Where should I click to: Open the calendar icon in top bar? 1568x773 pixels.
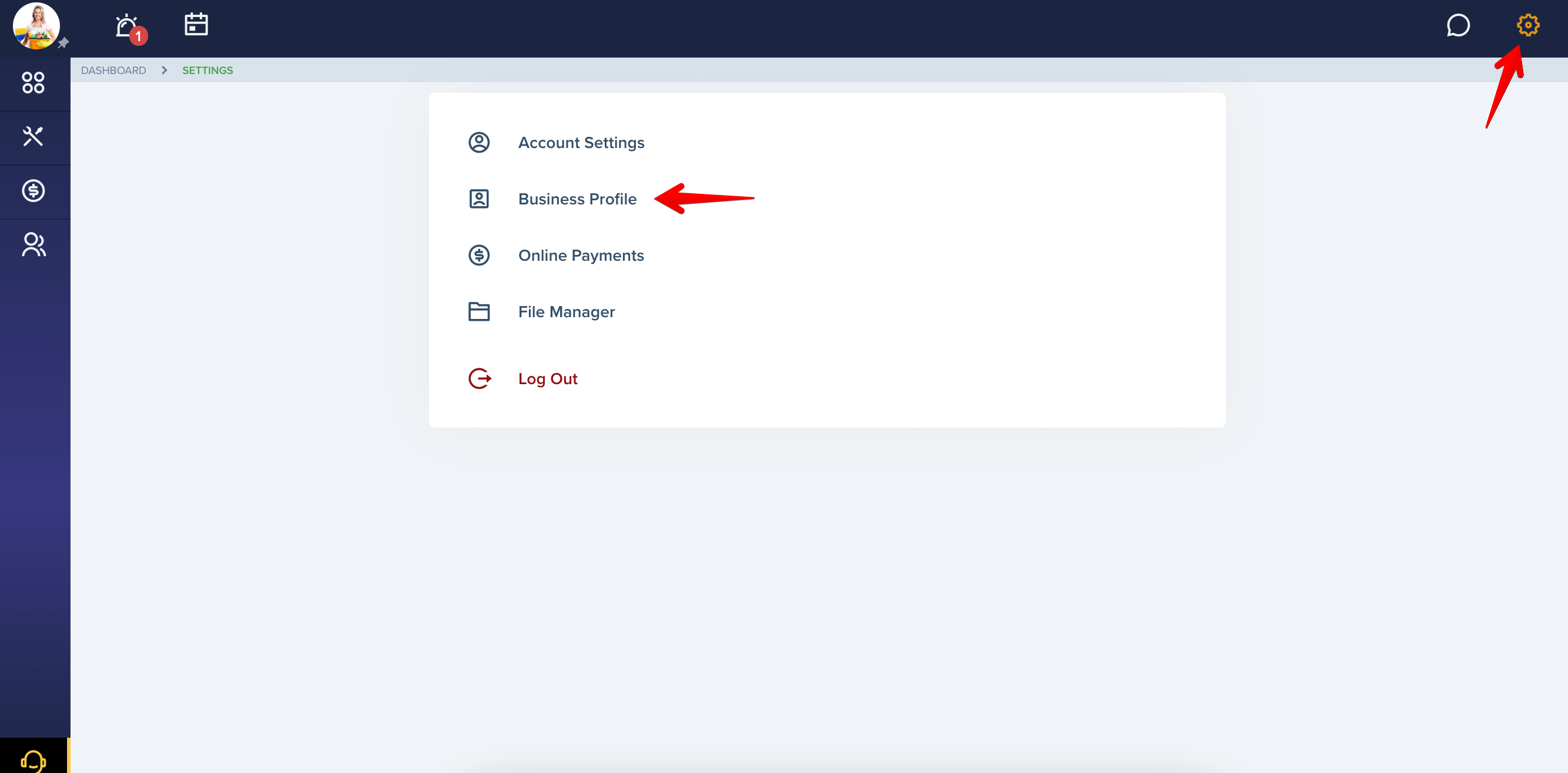196,24
